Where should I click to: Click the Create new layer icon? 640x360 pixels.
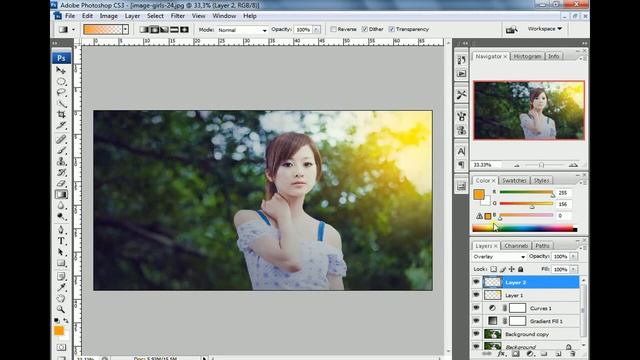click(x=558, y=354)
